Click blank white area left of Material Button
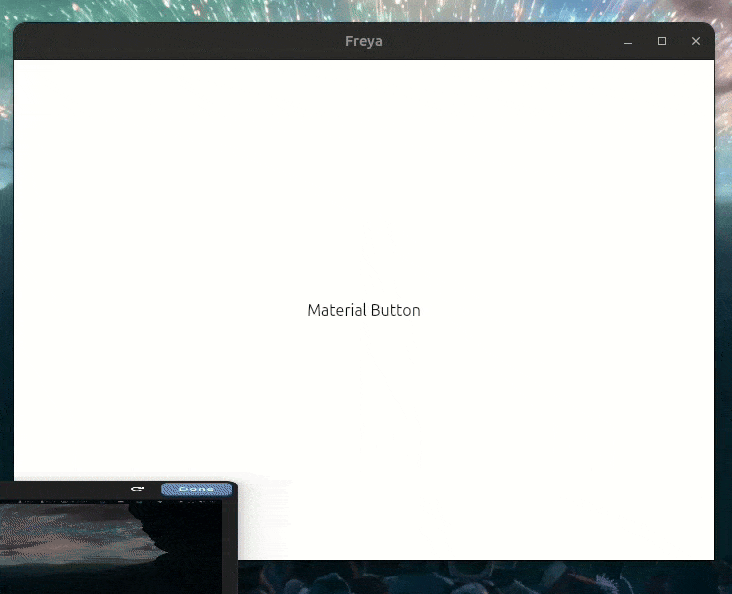The image size is (732, 594). click(150, 310)
